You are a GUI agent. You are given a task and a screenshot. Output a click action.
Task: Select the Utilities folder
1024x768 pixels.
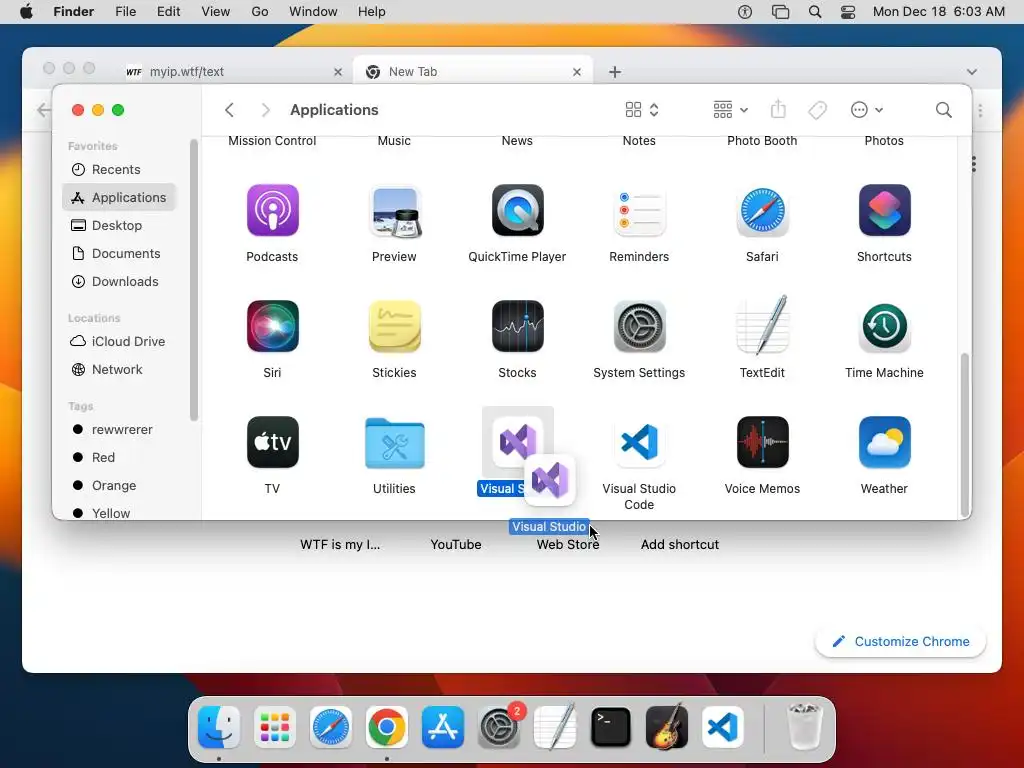pyautogui.click(x=394, y=443)
